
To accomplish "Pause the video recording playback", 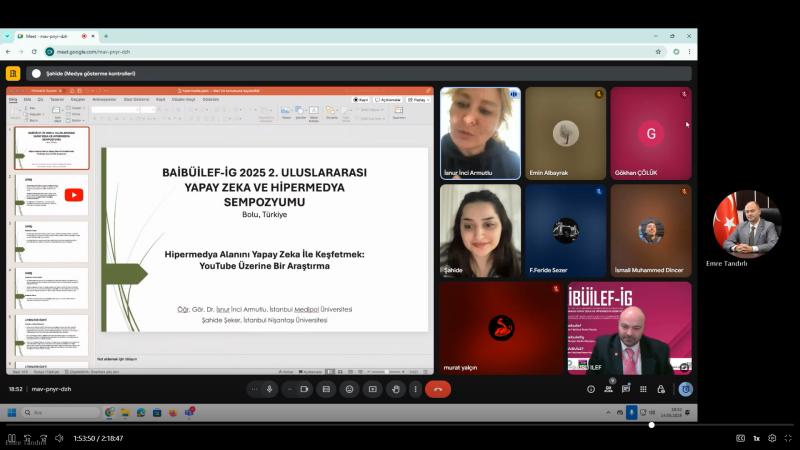I will pyautogui.click(x=11, y=438).
